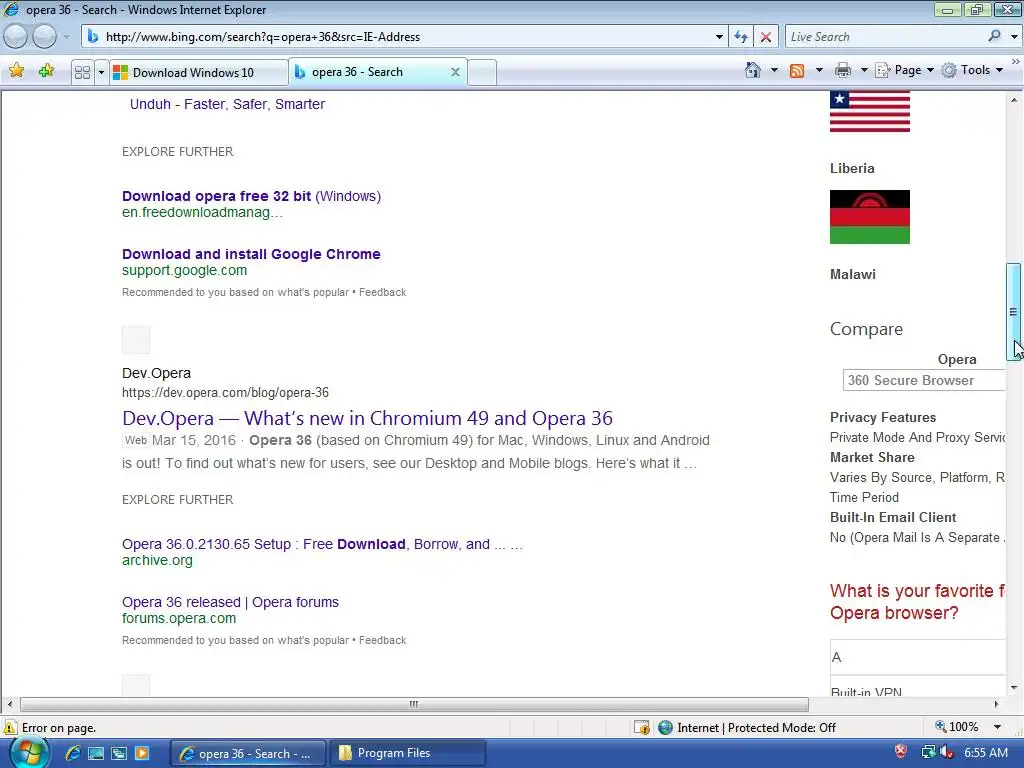
Task: Click the Error on page warning icon
Action: pyautogui.click(x=10, y=728)
